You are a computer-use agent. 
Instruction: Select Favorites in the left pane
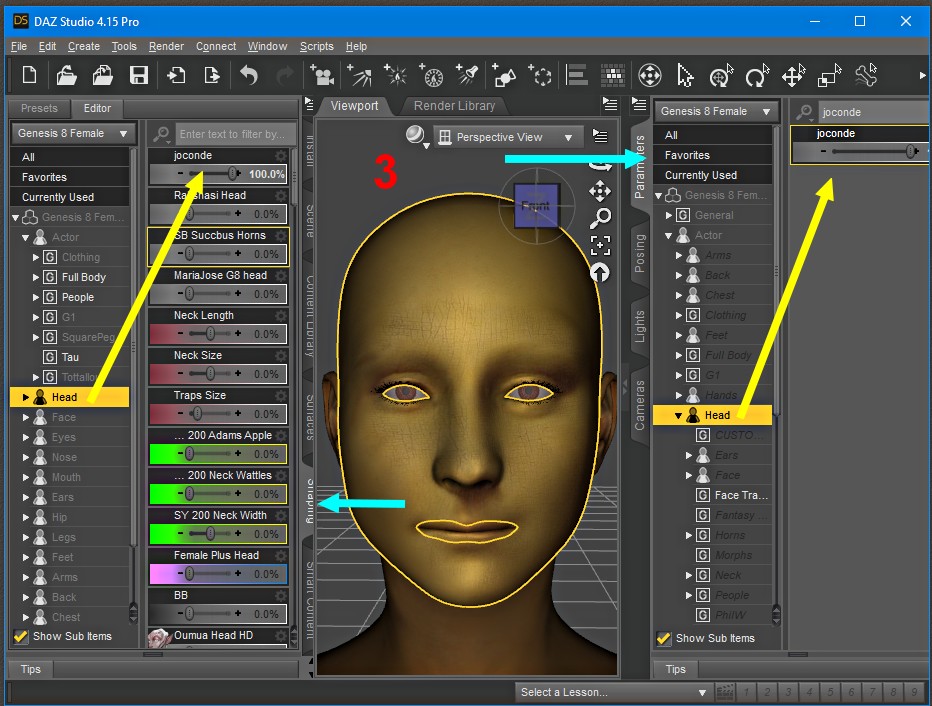tap(70, 177)
